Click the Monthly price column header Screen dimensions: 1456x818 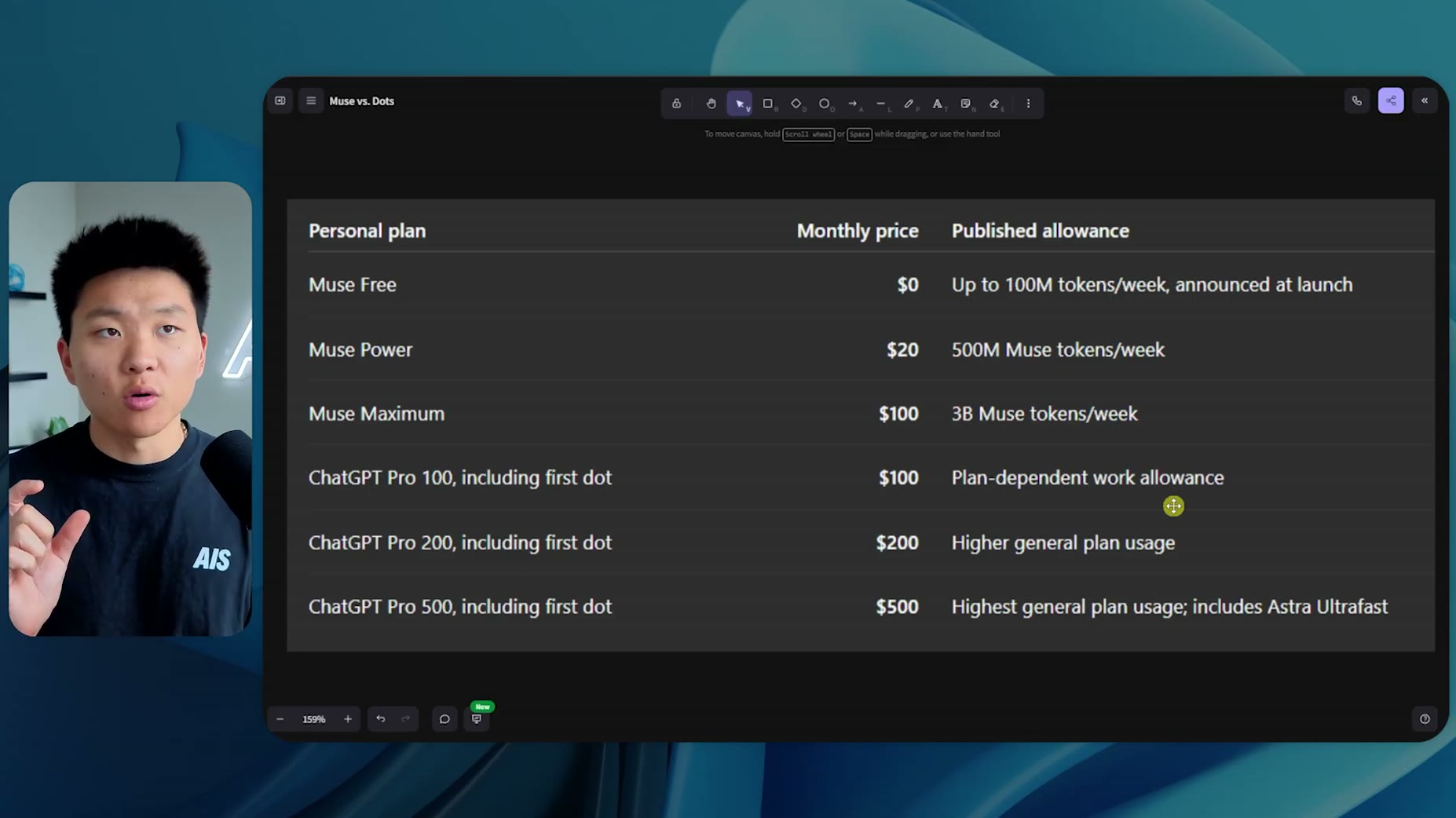point(858,231)
